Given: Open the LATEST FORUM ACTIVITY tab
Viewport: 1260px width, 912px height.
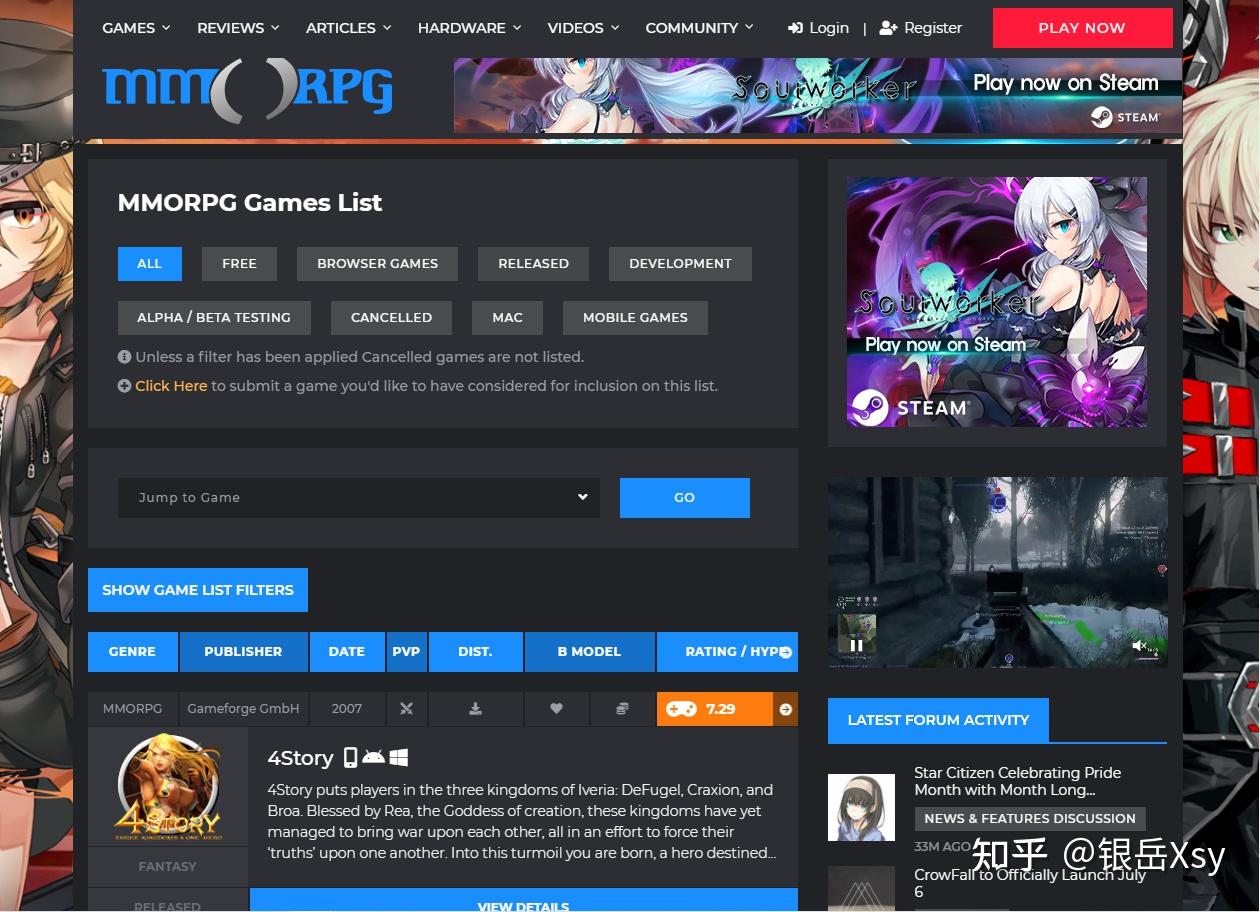Looking at the screenshot, I should click(937, 720).
